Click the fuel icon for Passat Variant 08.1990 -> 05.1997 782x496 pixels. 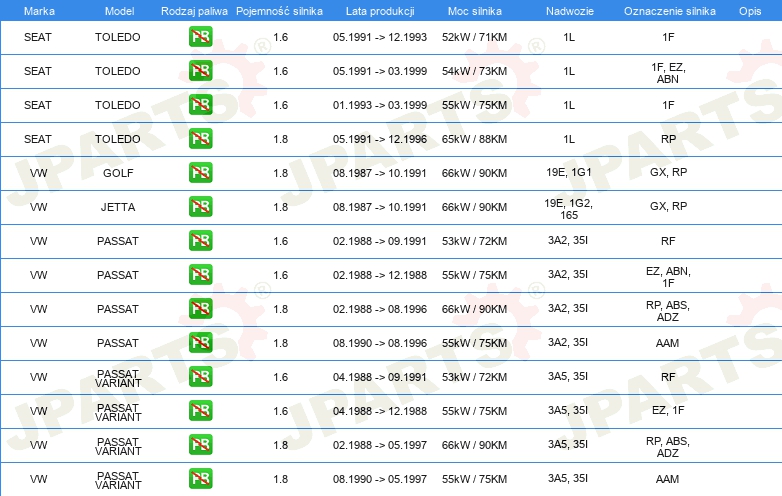(200, 479)
